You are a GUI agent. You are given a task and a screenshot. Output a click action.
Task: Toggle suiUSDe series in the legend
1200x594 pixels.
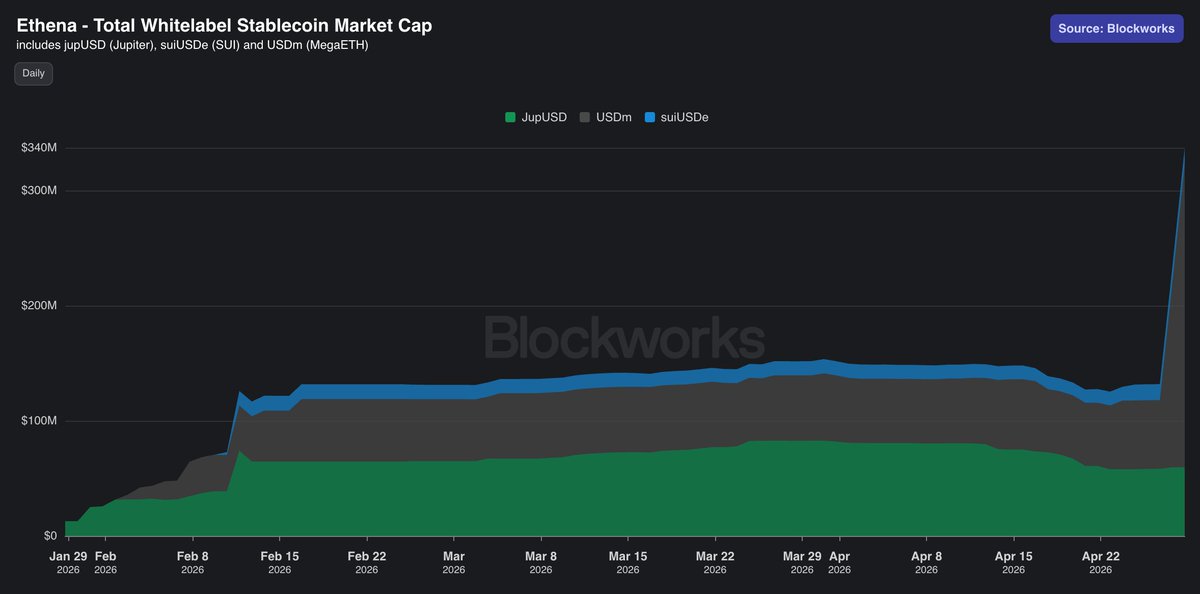click(x=676, y=117)
